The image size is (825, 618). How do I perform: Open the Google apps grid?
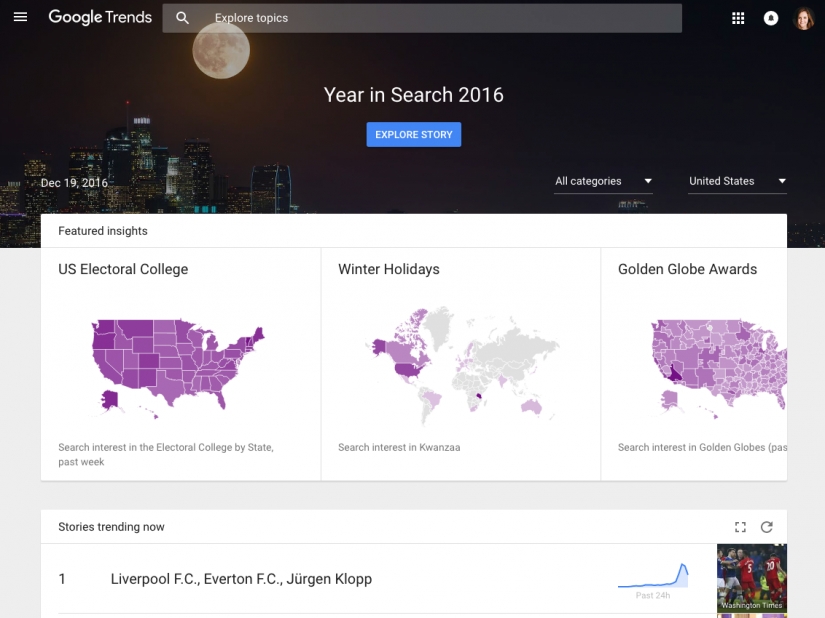point(738,17)
